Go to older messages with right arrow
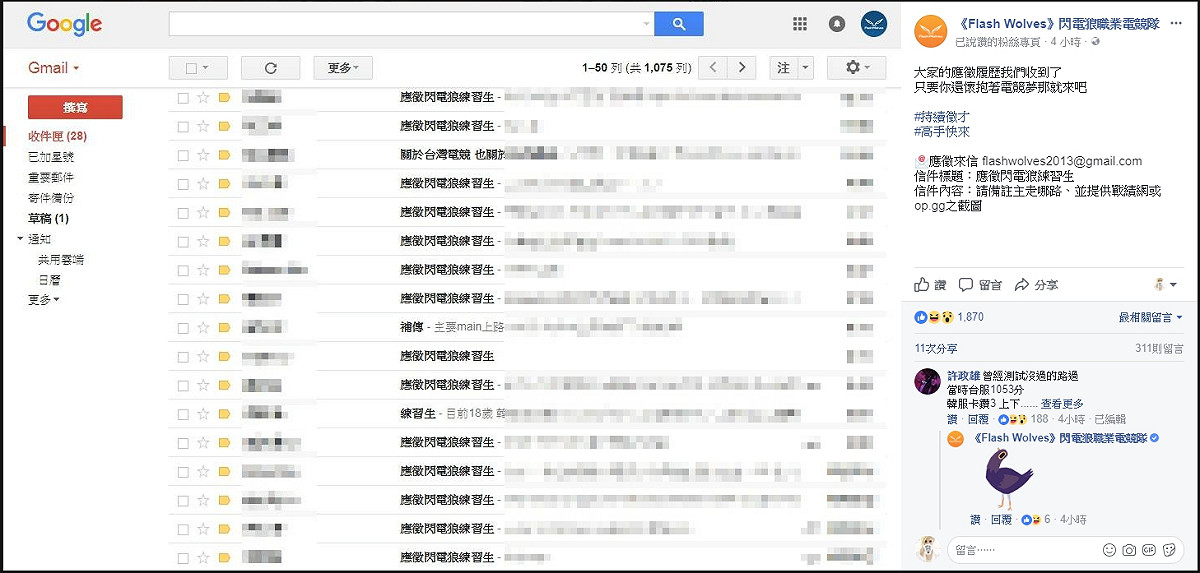 (741, 68)
